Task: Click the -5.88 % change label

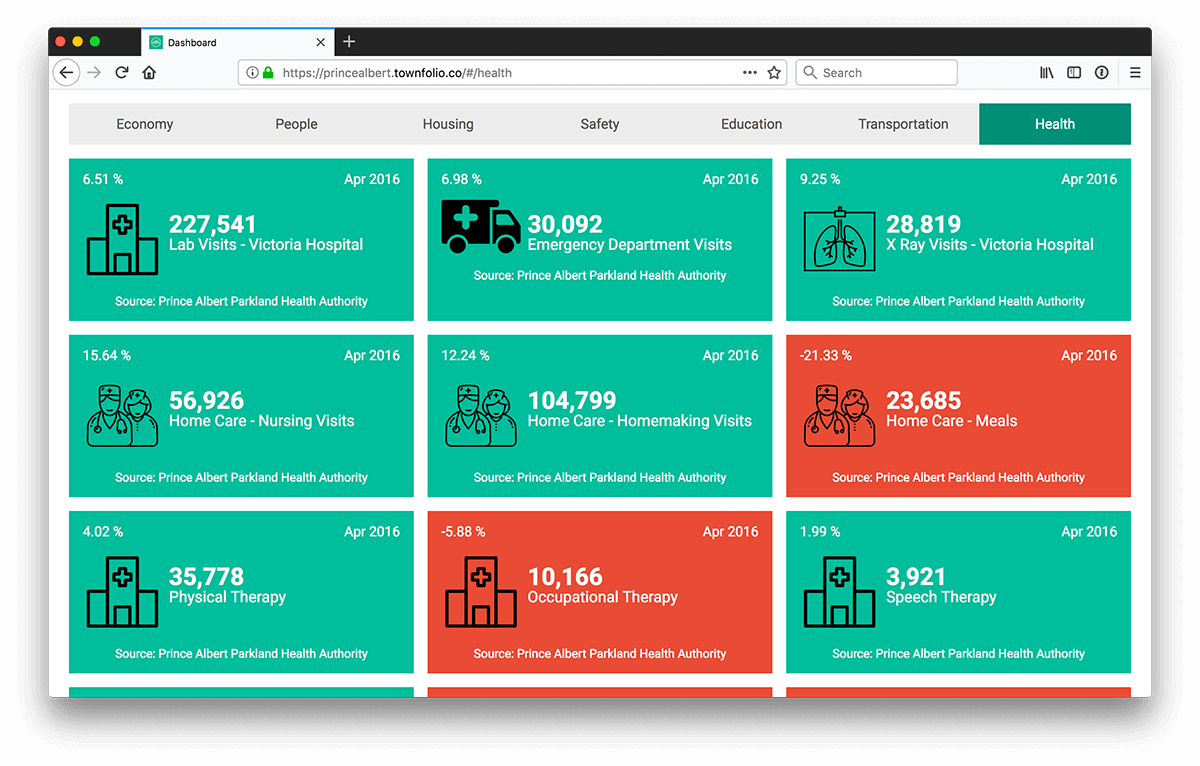Action: 463,531
